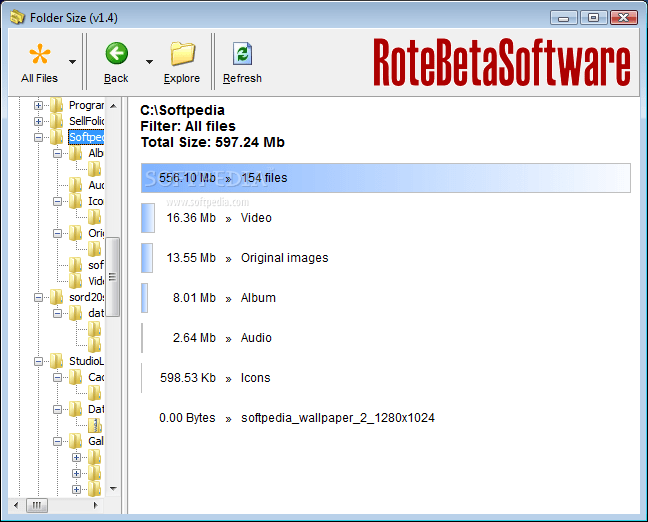
Task: Collapse the Alb folder tree node
Action: tap(57, 153)
